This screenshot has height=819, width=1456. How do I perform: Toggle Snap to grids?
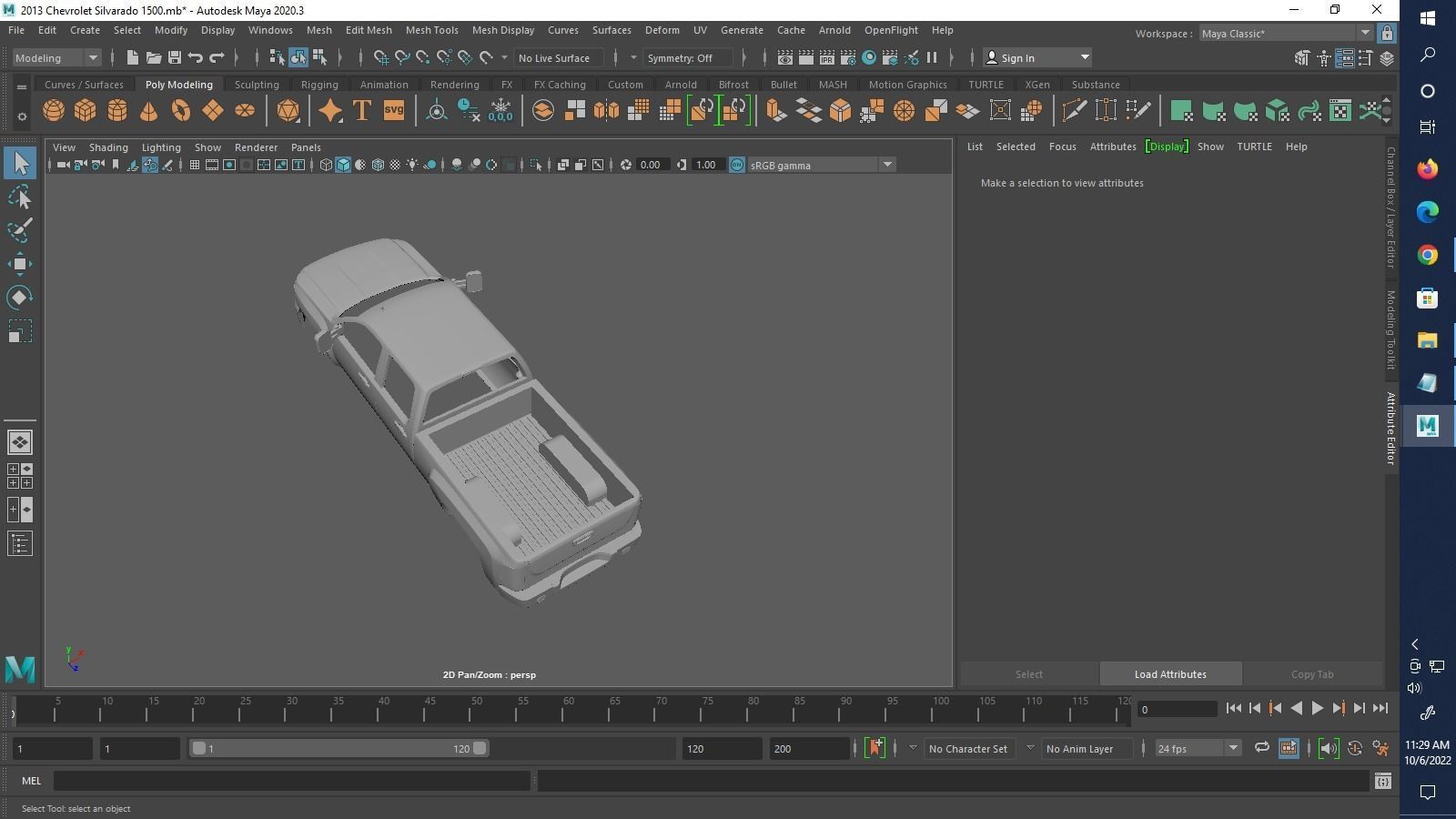tap(381, 57)
